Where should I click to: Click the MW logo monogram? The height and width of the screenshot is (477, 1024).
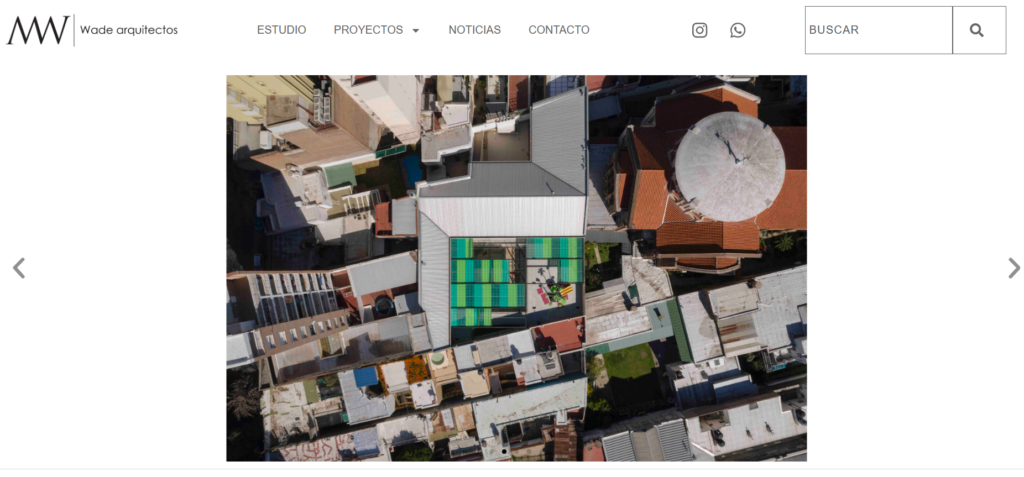[x=38, y=30]
